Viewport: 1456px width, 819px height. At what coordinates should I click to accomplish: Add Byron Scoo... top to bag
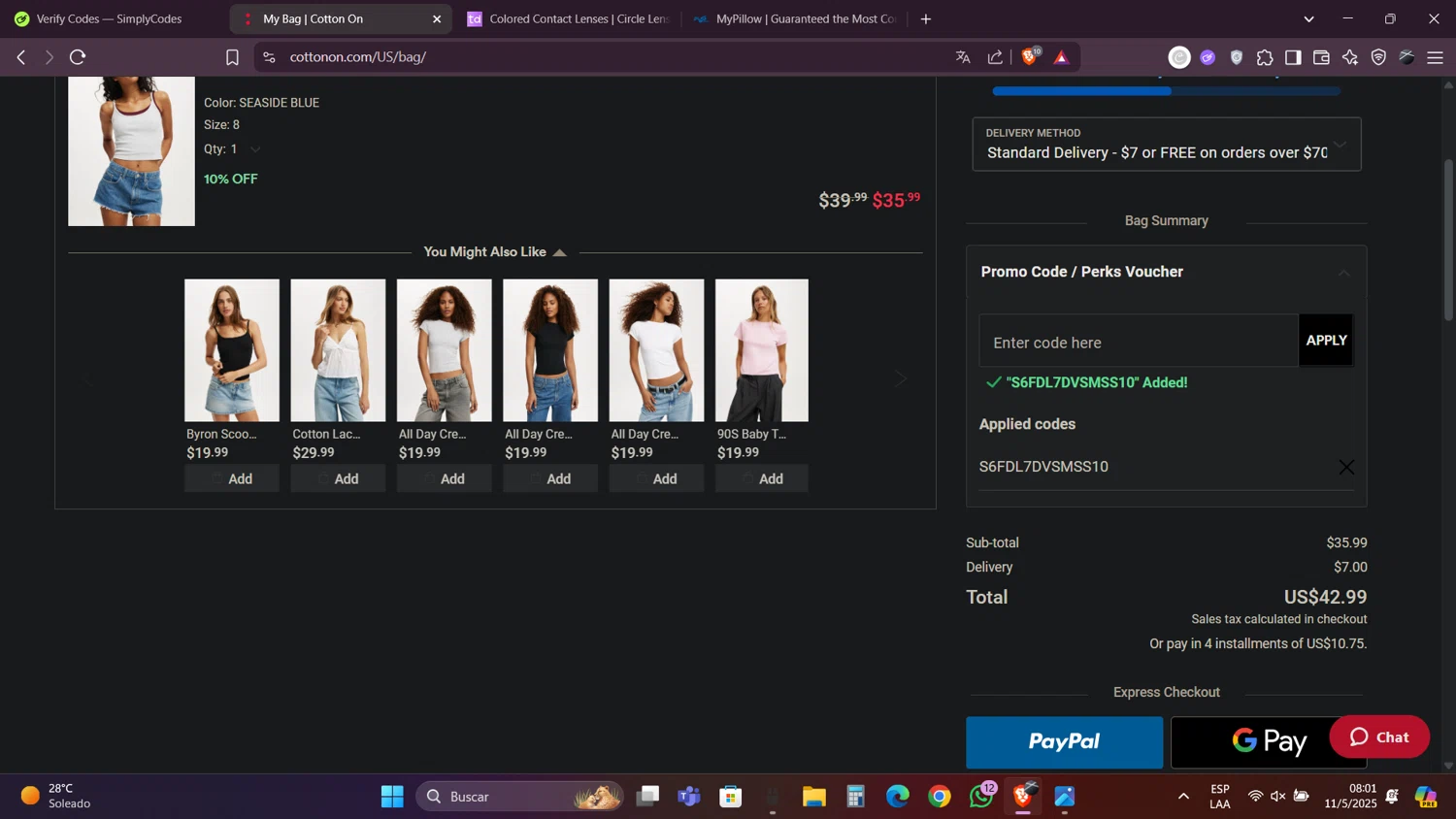coord(232,479)
